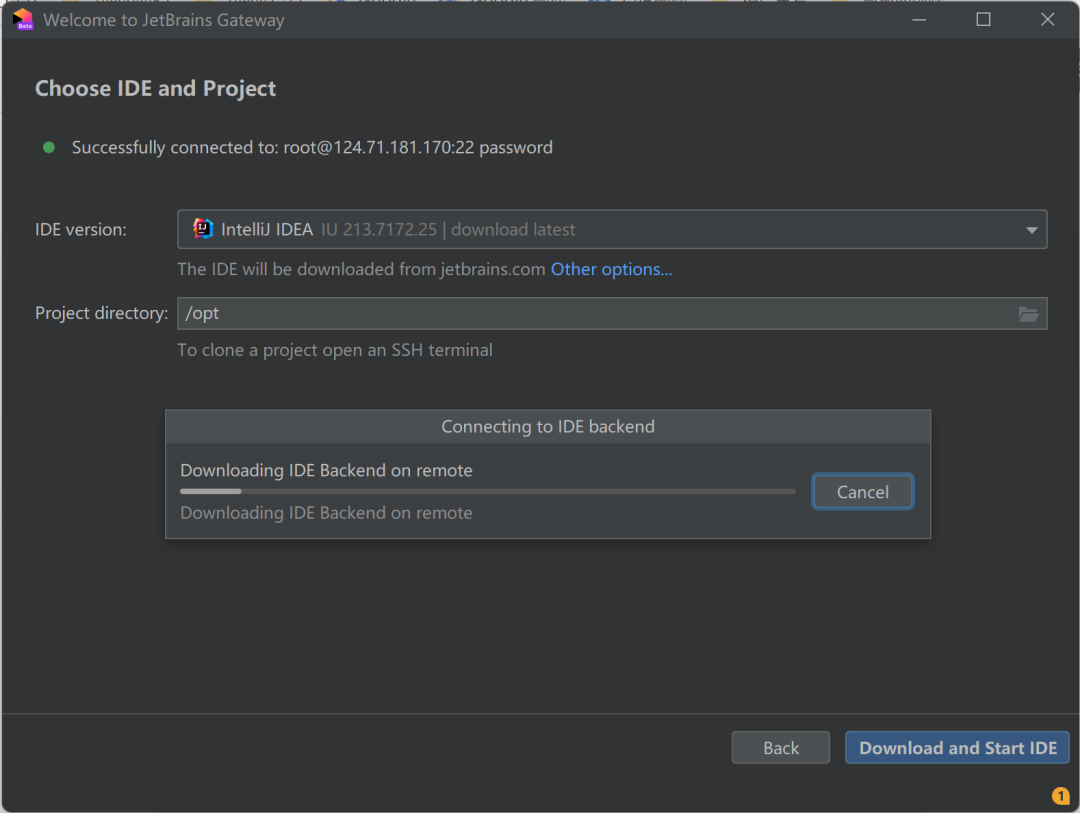Minimize the JetBrains Gateway window
Image resolution: width=1080 pixels, height=813 pixels.
coord(919,20)
